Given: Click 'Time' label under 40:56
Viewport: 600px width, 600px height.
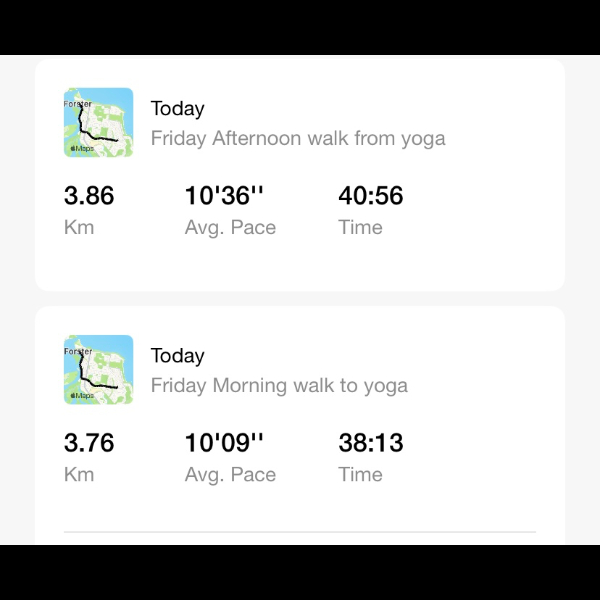Looking at the screenshot, I should (360, 227).
